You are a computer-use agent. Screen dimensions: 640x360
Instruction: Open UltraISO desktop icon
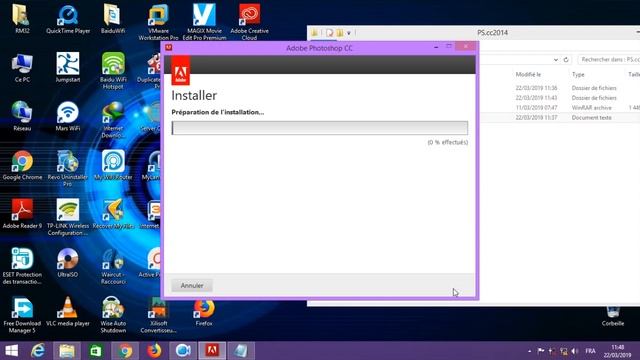pyautogui.click(x=68, y=262)
